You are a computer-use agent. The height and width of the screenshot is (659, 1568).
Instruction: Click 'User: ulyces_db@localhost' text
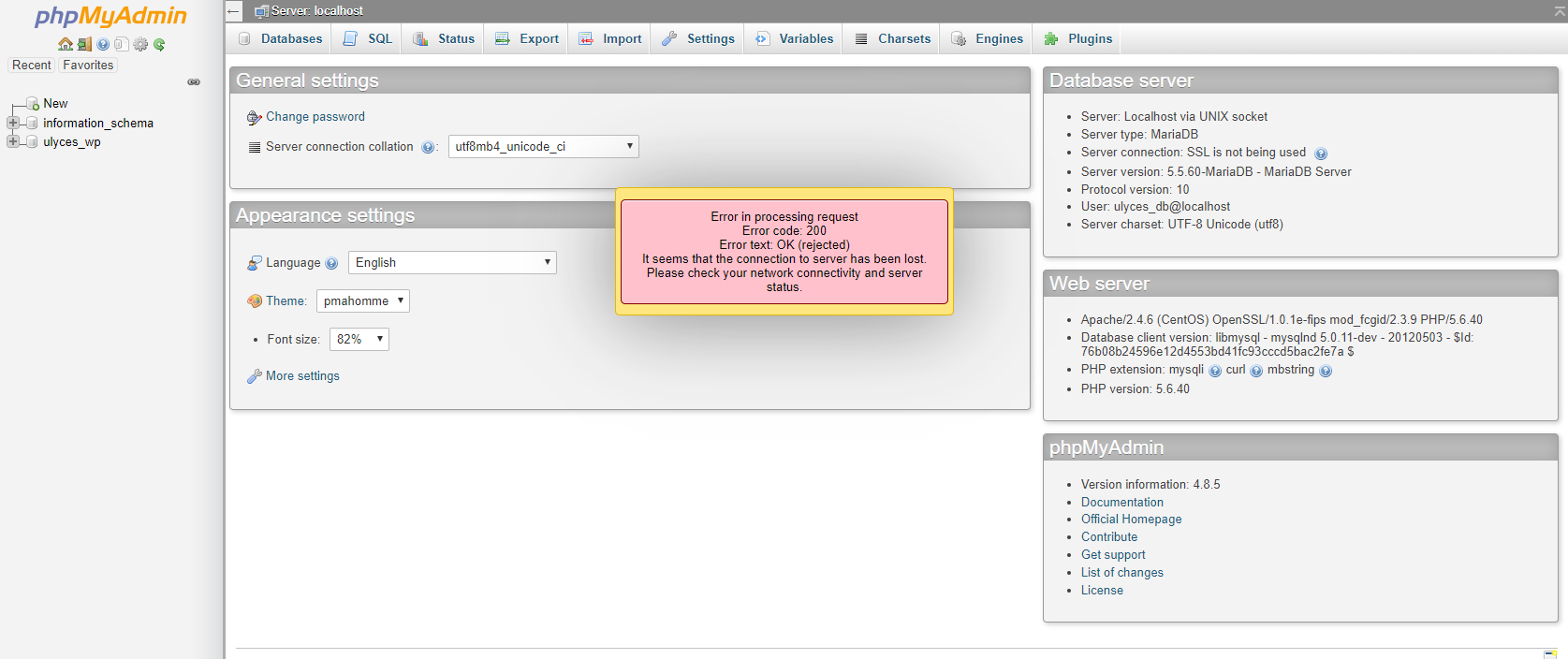1155,207
